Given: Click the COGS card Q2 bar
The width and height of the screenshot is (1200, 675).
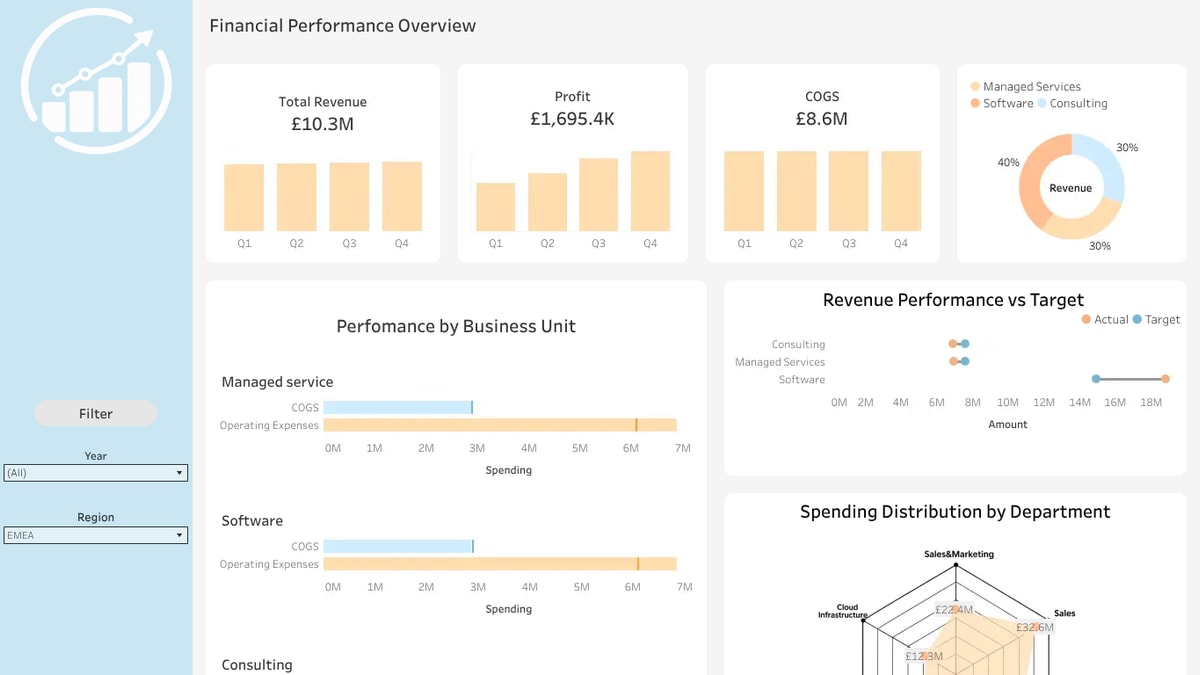Looking at the screenshot, I should tap(796, 192).
